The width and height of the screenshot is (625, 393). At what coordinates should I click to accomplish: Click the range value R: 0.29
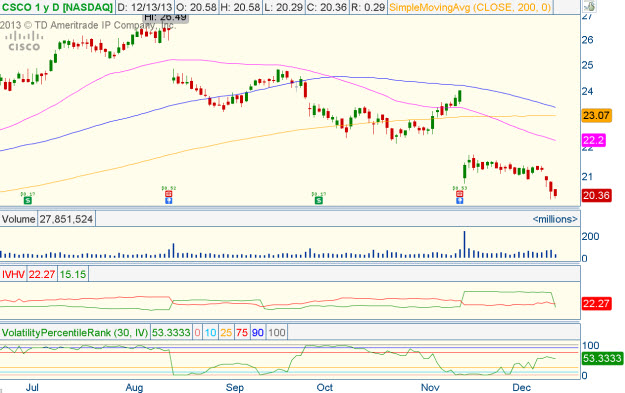(368, 7)
